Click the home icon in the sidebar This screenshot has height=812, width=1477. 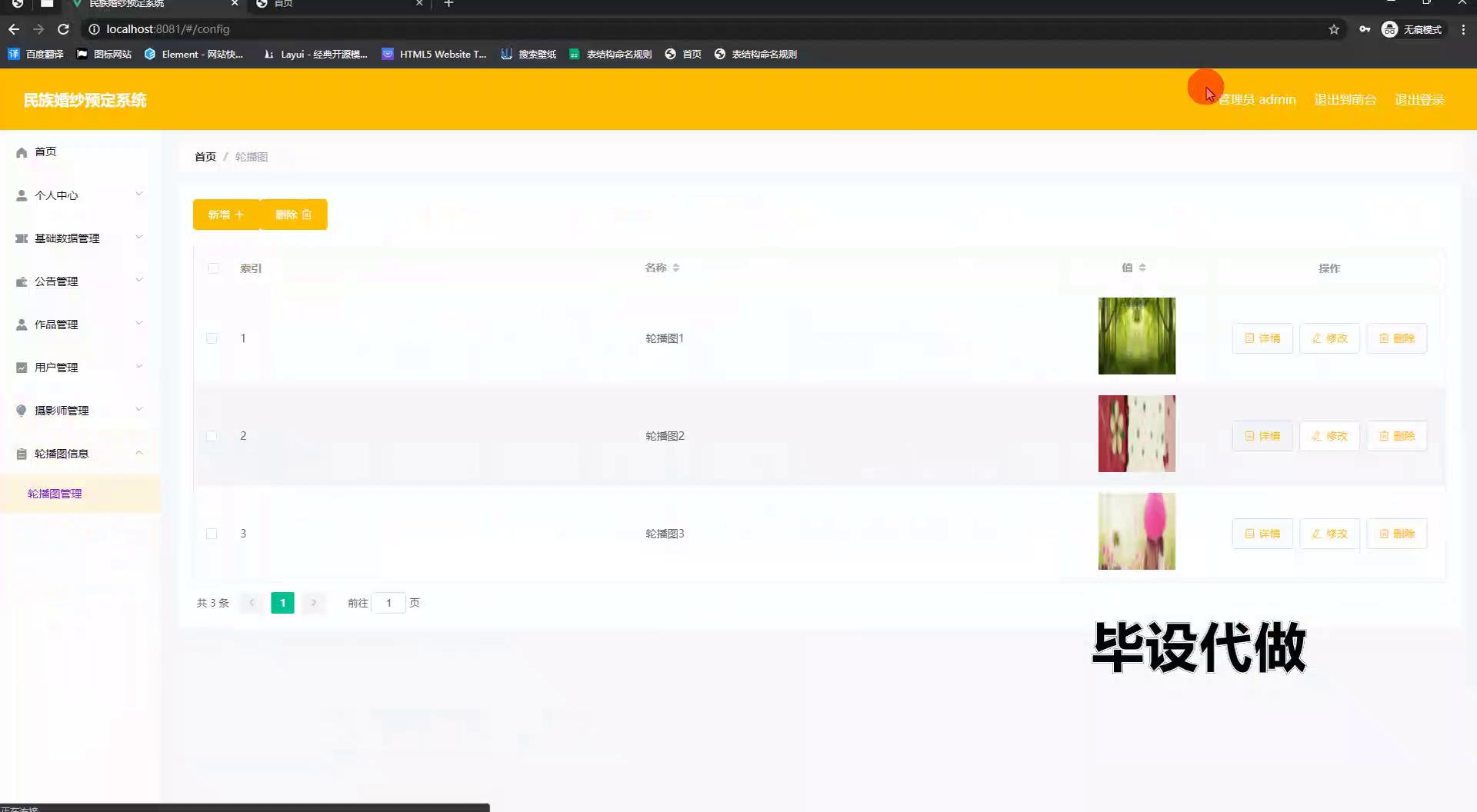coord(22,152)
